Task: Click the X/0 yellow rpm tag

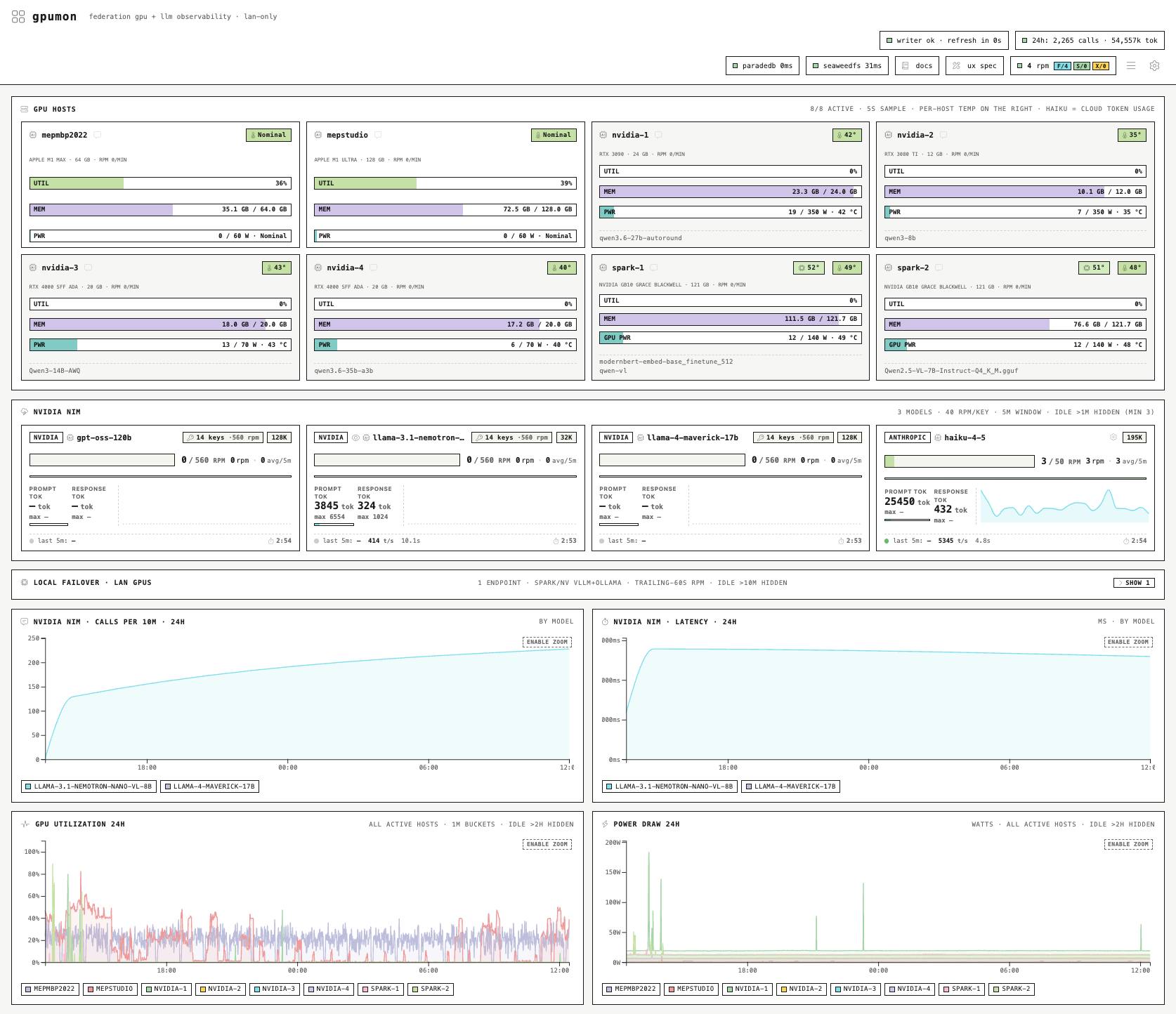Action: (x=1100, y=66)
